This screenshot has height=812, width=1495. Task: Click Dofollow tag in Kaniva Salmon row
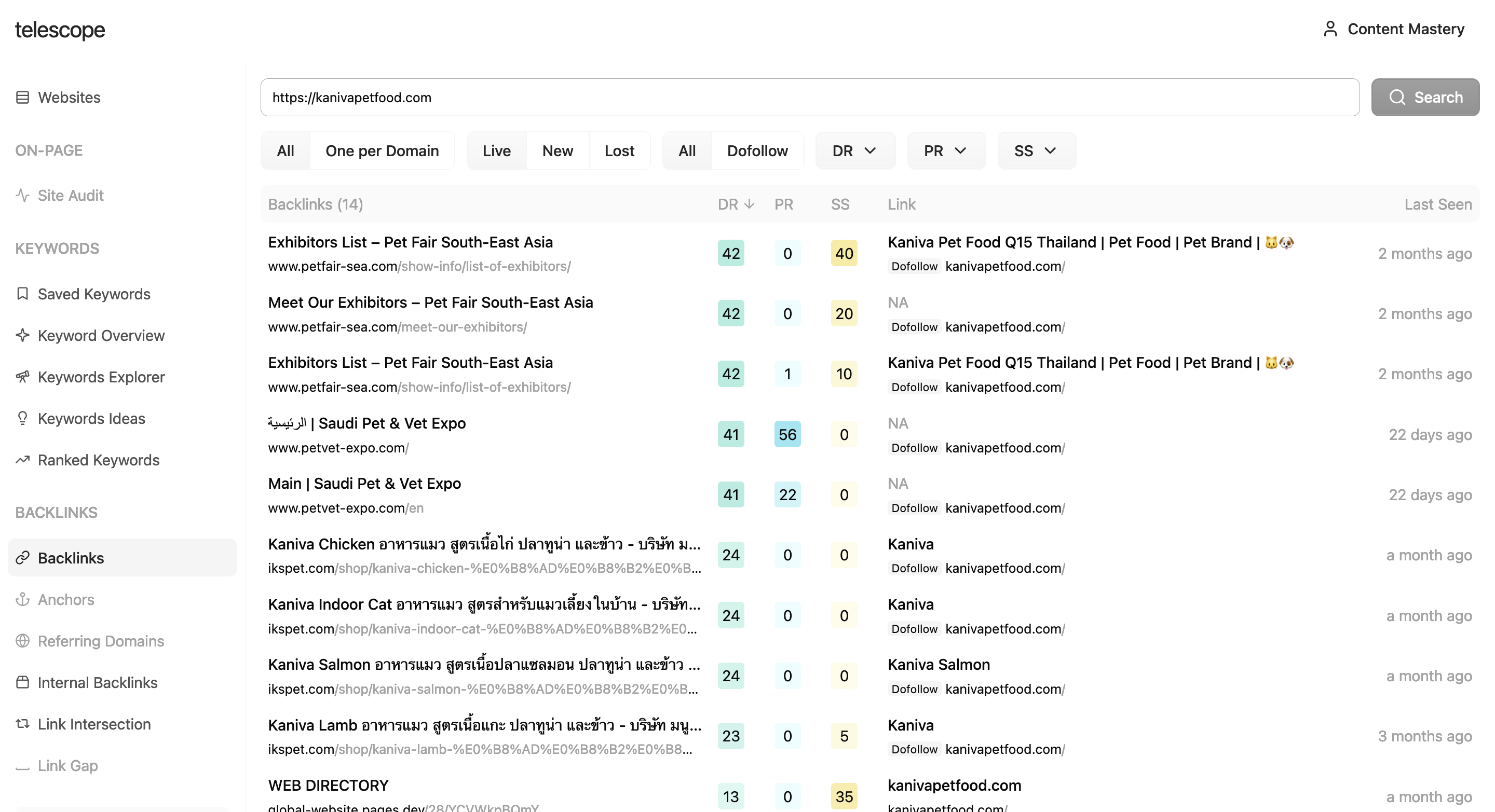click(914, 689)
